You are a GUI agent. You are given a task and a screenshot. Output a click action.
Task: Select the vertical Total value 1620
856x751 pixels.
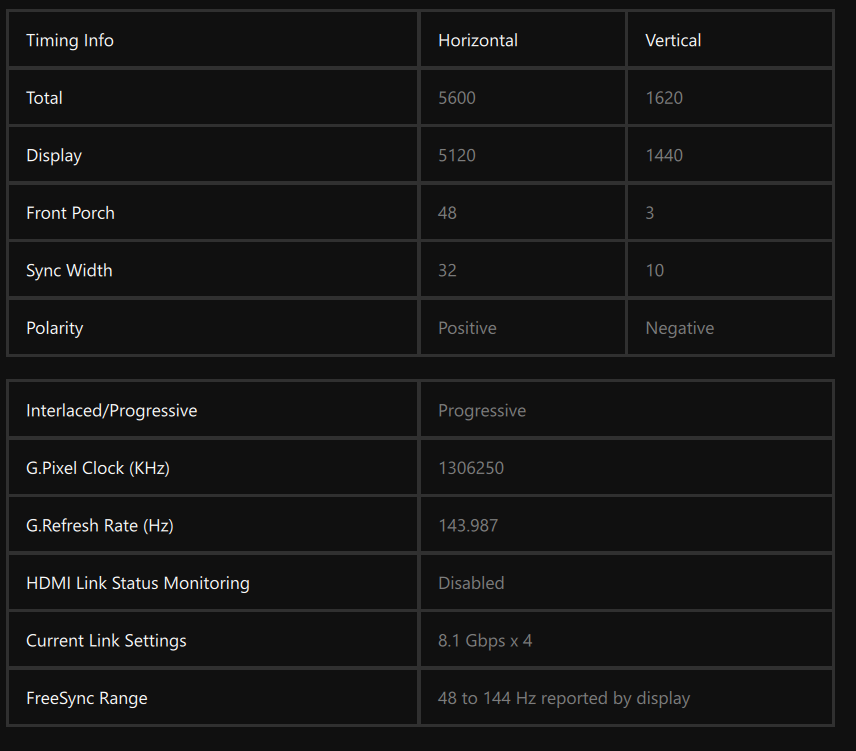664,98
